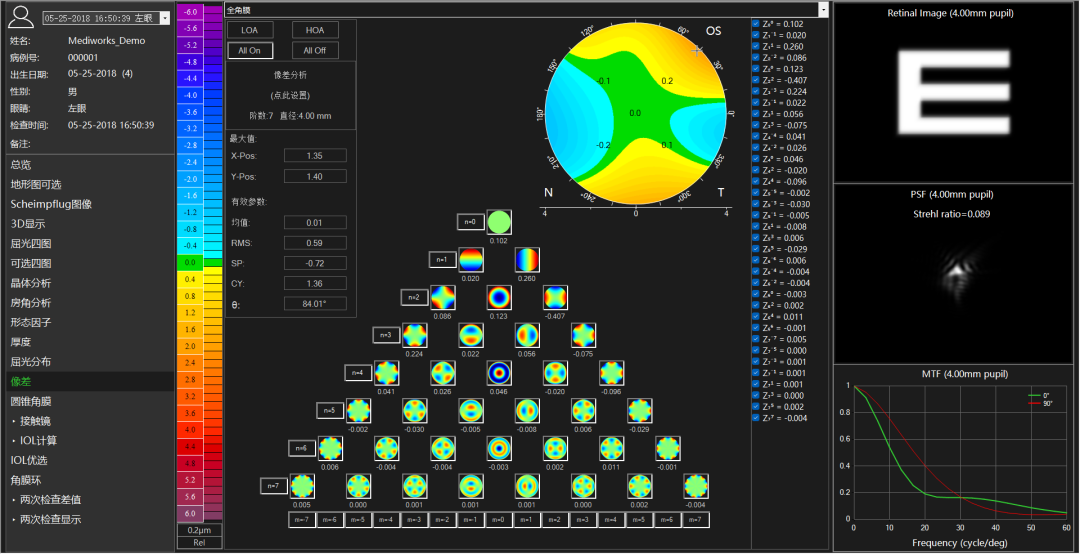The height and width of the screenshot is (554, 1080).
Task: Click the LOA button
Action: (251, 30)
